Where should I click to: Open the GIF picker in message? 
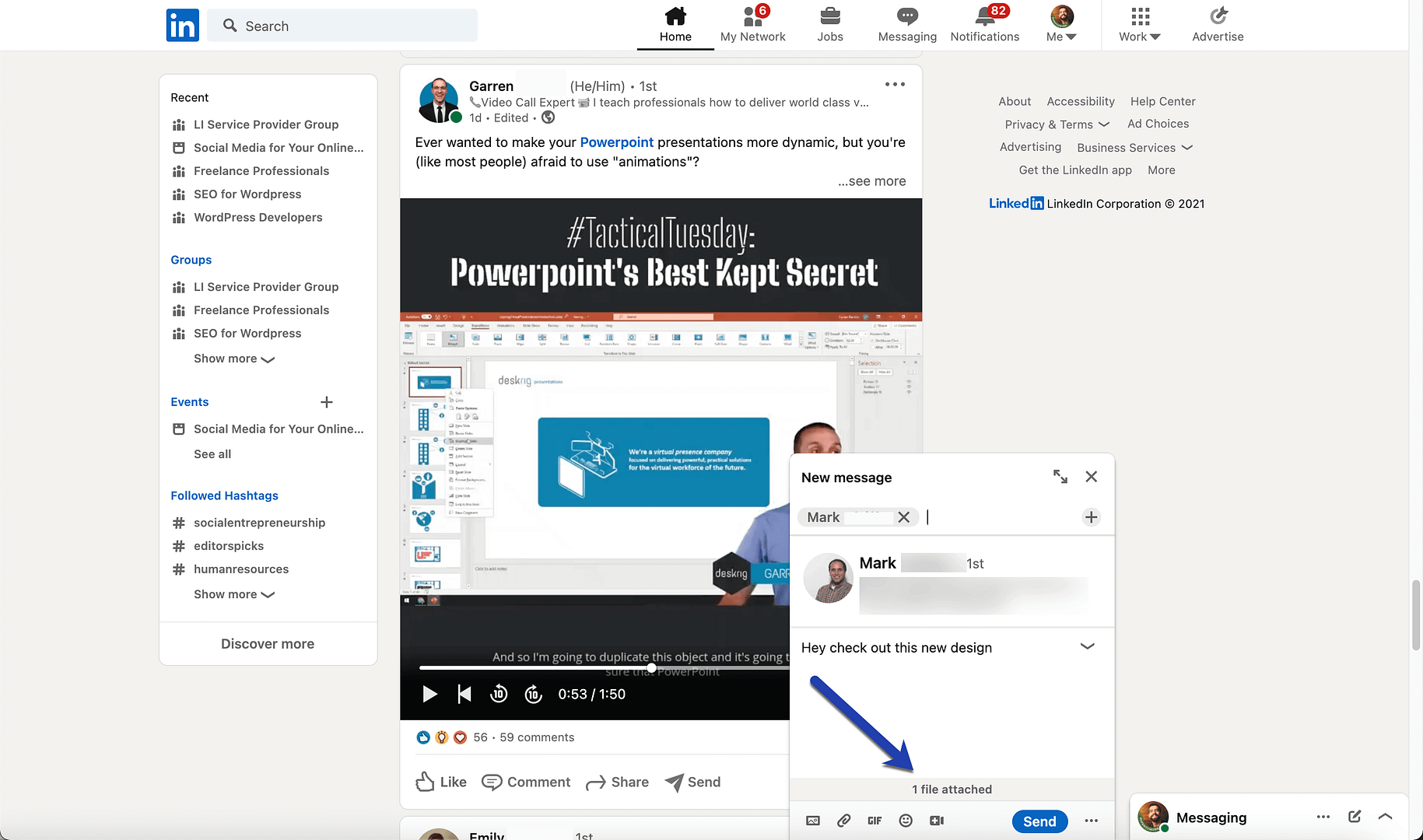pyautogui.click(x=874, y=821)
